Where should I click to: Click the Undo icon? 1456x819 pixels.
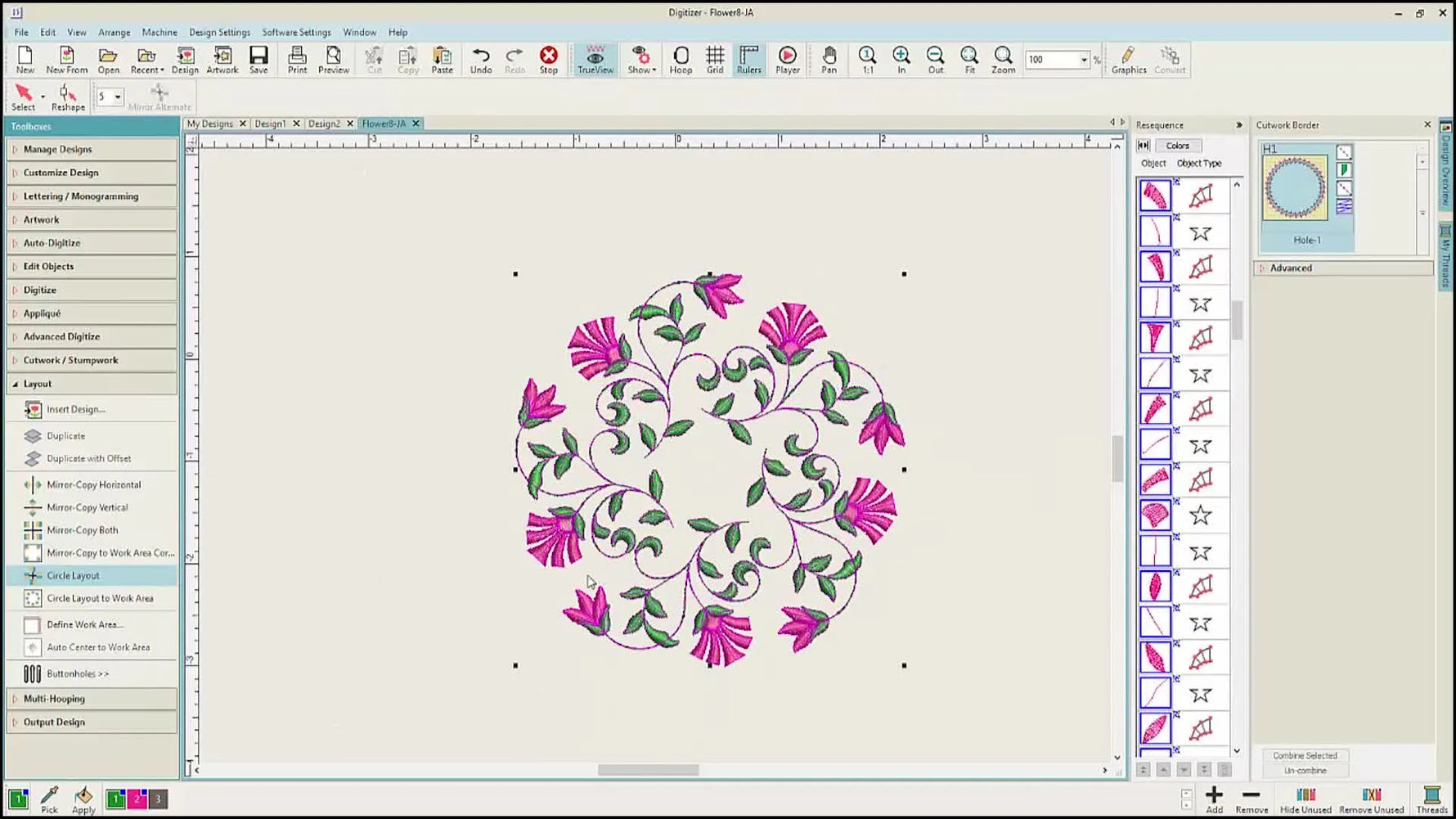click(x=481, y=60)
